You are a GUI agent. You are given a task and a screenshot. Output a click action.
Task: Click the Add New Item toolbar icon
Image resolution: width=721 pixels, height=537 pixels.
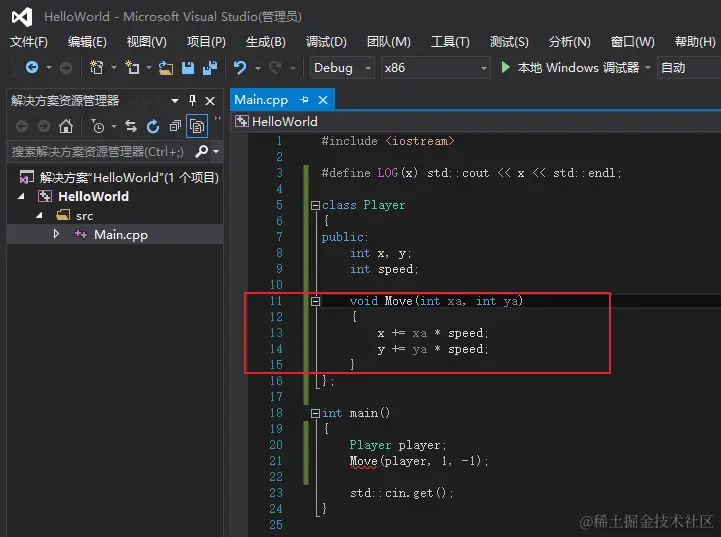point(132,68)
